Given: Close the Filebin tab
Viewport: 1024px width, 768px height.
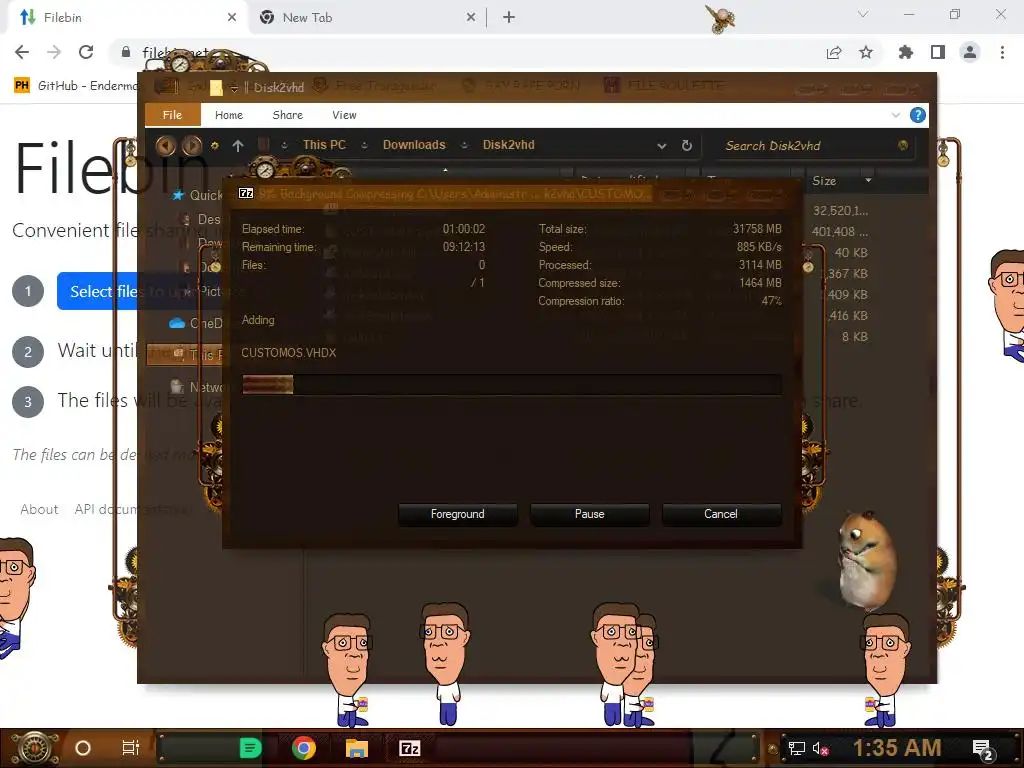Looking at the screenshot, I should click(232, 18).
